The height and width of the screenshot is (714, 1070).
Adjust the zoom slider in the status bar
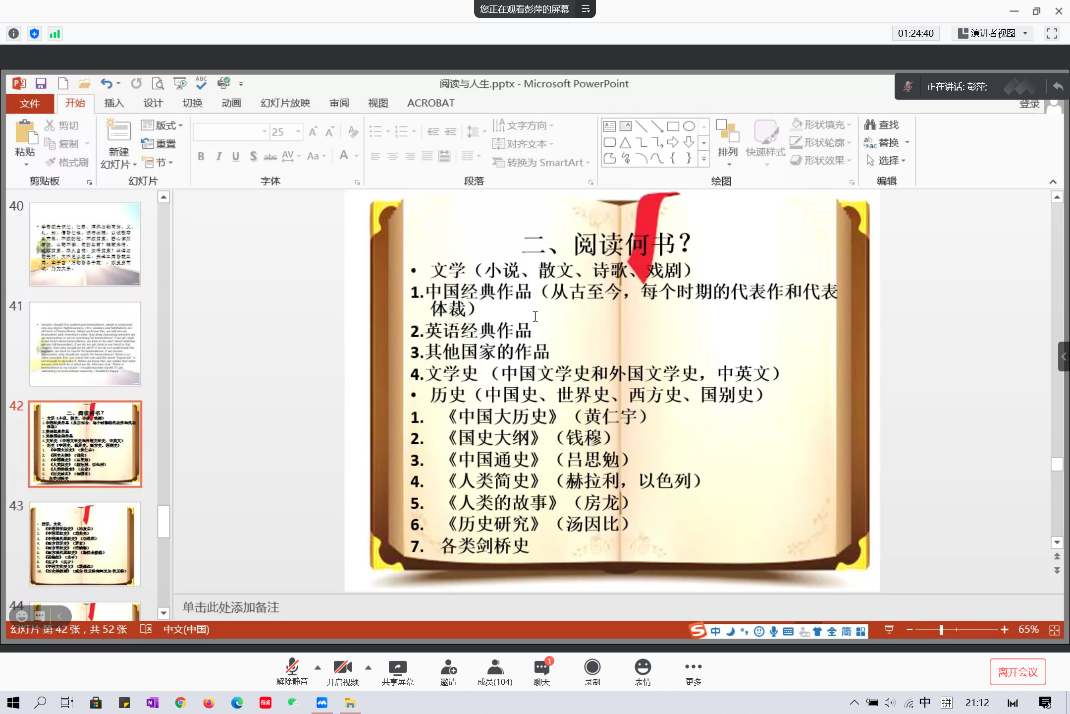[x=942, y=630]
